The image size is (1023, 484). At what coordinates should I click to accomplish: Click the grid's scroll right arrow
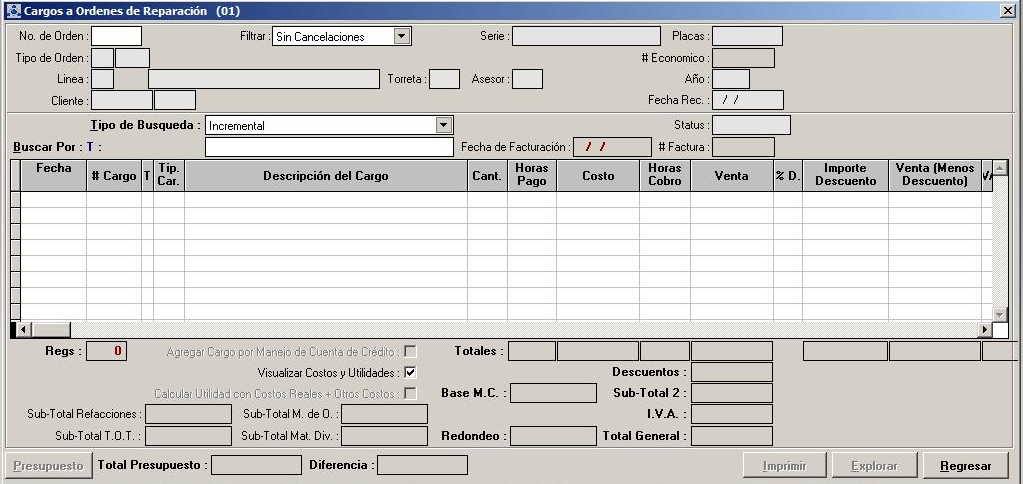984,330
